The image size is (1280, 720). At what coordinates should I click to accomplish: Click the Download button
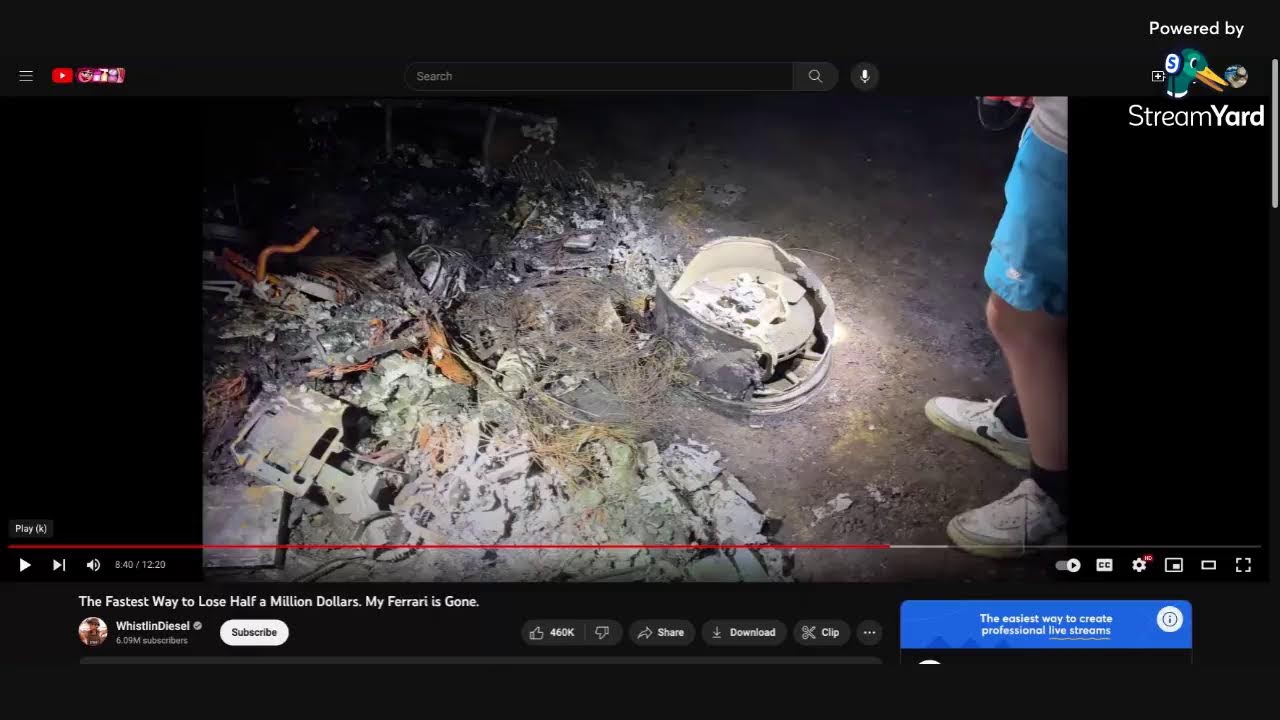pyautogui.click(x=743, y=632)
